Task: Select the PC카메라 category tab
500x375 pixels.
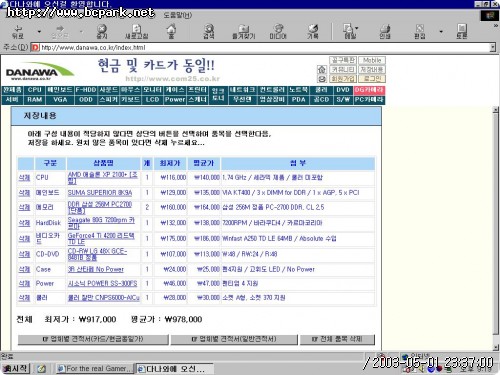Action: point(369,100)
